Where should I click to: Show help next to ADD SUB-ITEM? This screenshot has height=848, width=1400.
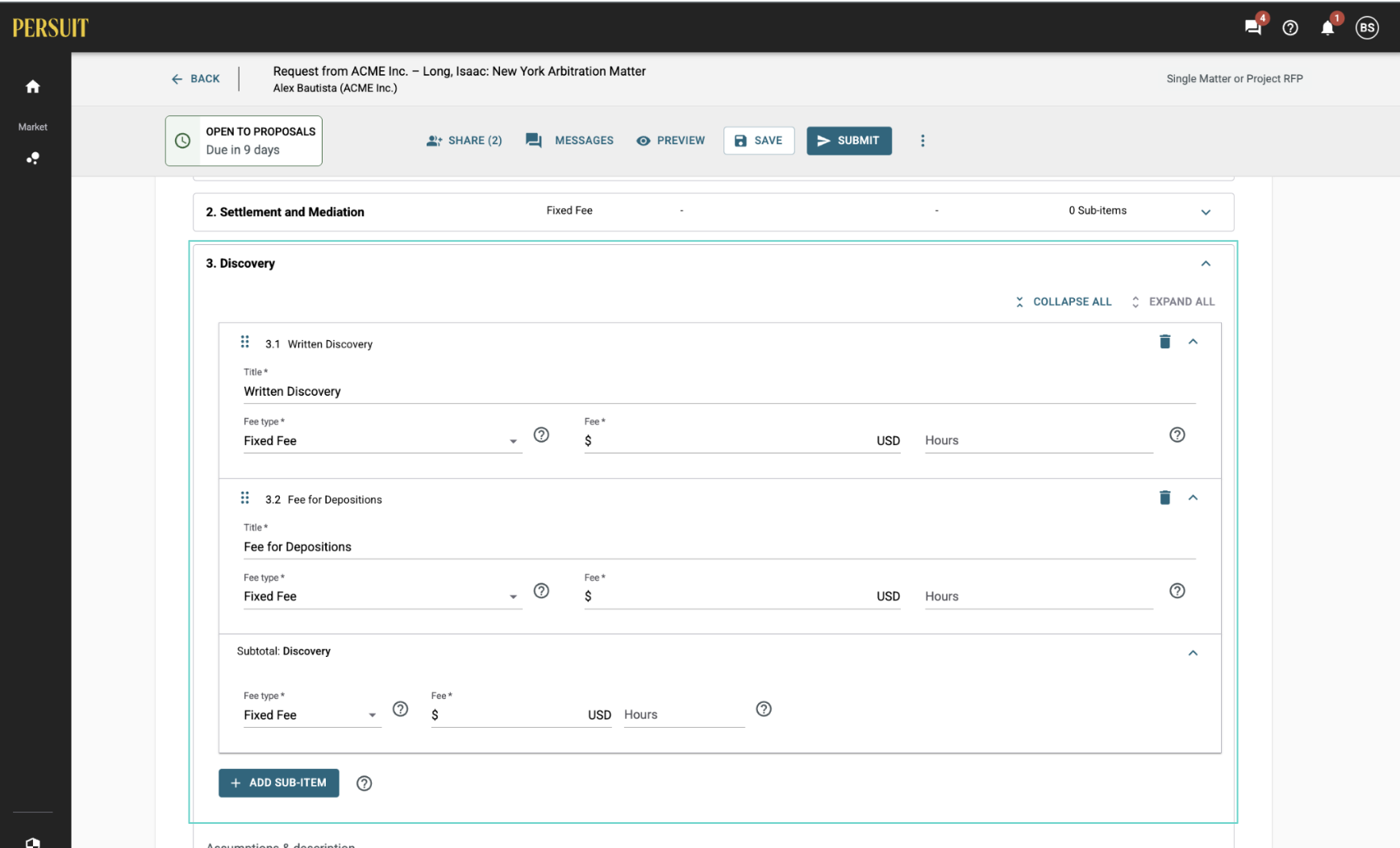365,784
